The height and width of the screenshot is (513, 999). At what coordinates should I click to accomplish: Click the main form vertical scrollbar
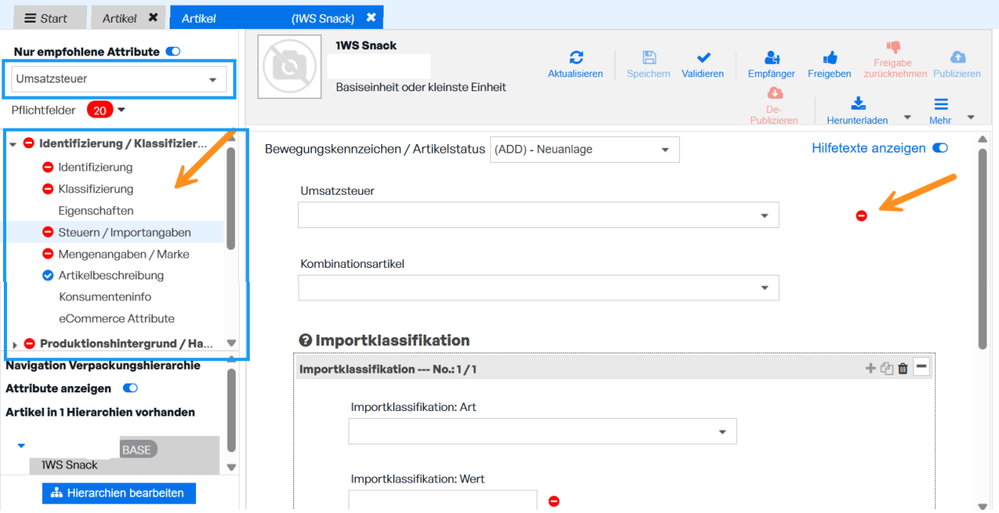click(982, 247)
